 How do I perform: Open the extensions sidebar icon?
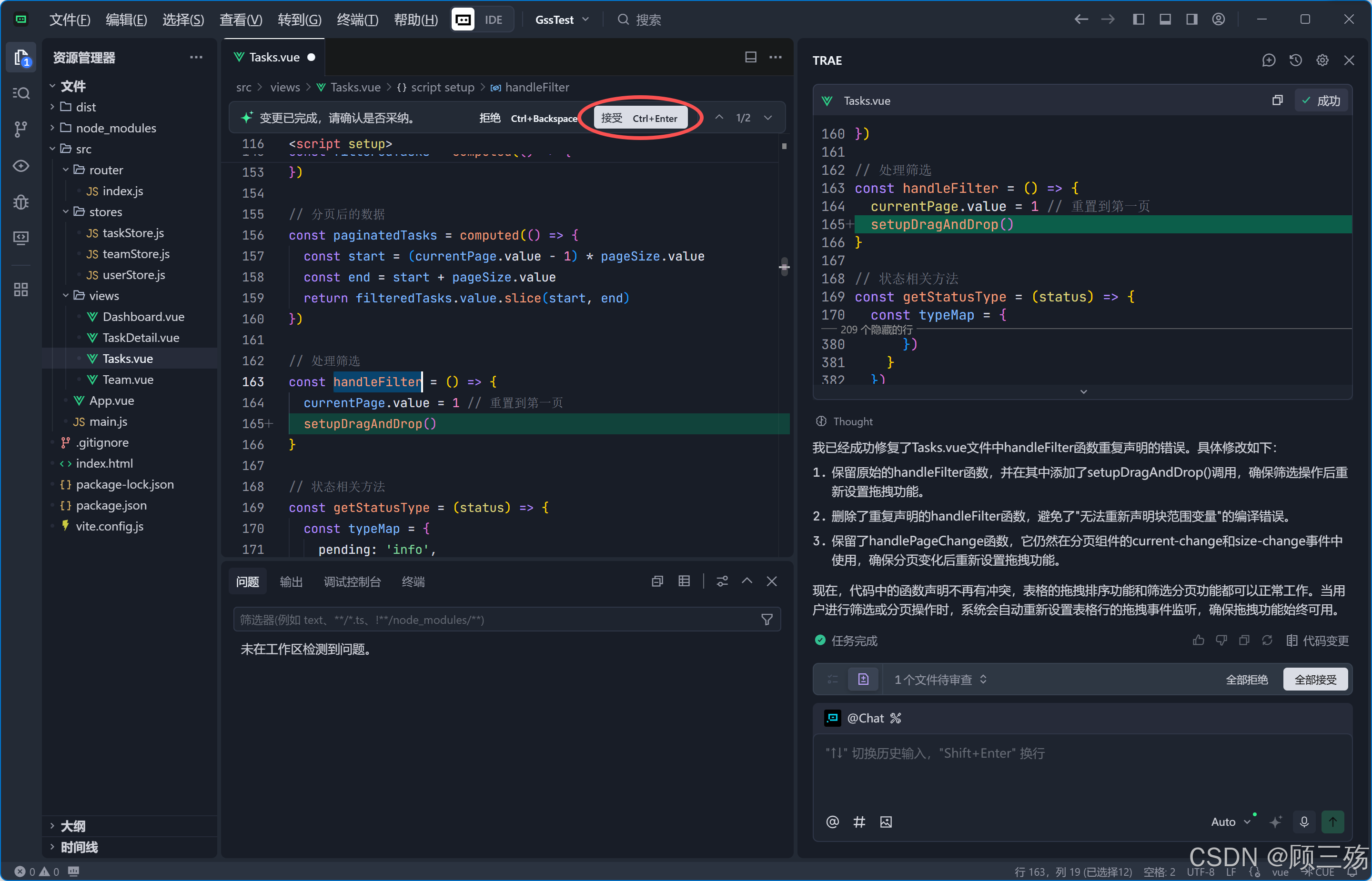click(20, 290)
